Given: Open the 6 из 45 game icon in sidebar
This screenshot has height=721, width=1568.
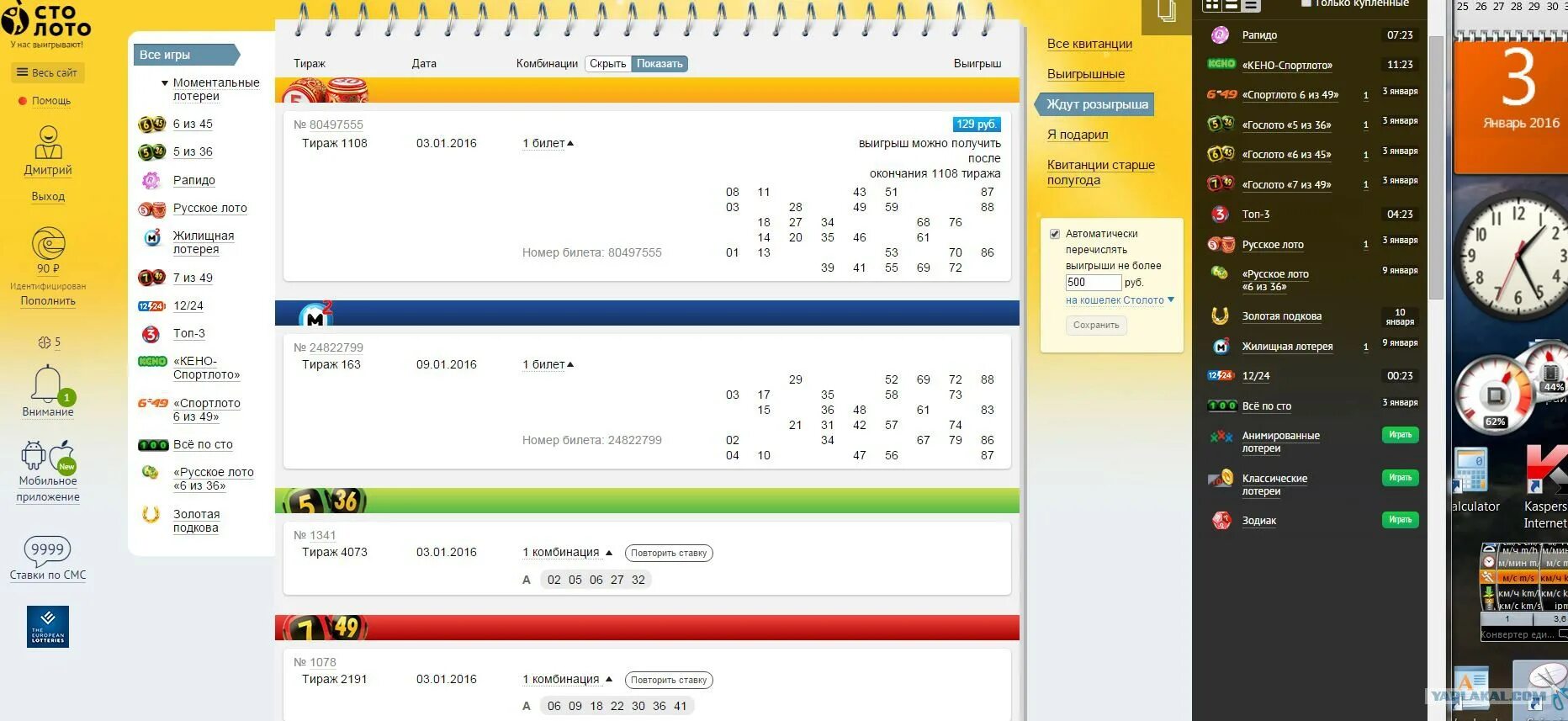Looking at the screenshot, I should point(151,125).
